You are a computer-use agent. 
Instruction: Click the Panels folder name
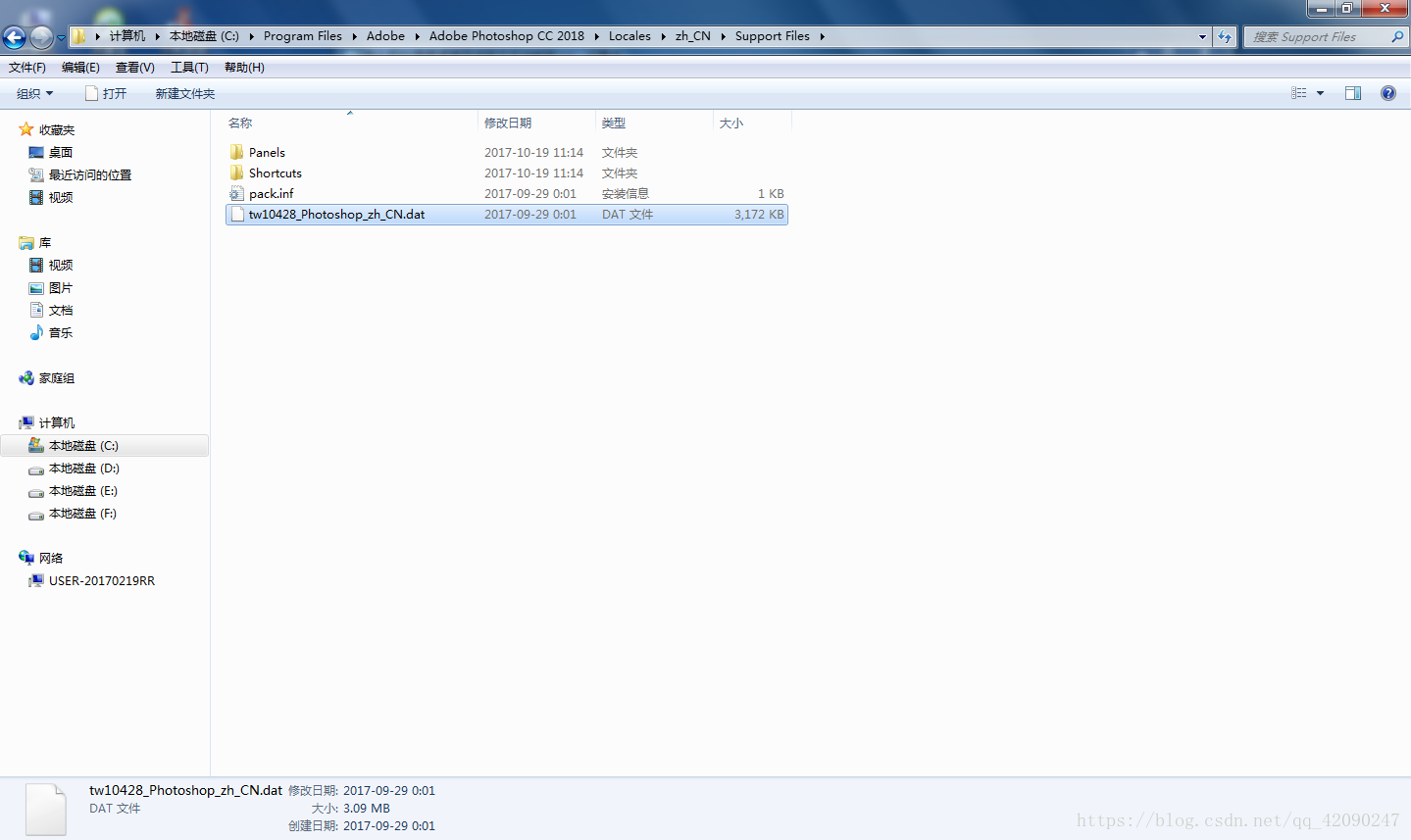coord(267,152)
